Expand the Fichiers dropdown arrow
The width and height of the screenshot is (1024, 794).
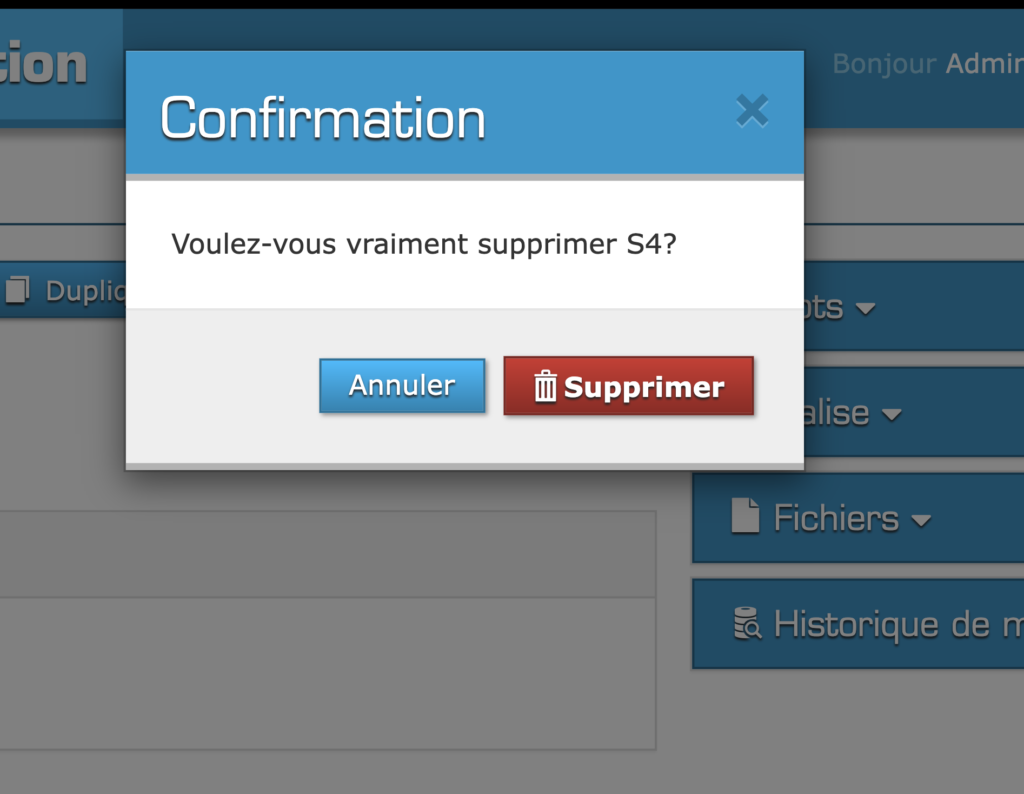click(921, 519)
